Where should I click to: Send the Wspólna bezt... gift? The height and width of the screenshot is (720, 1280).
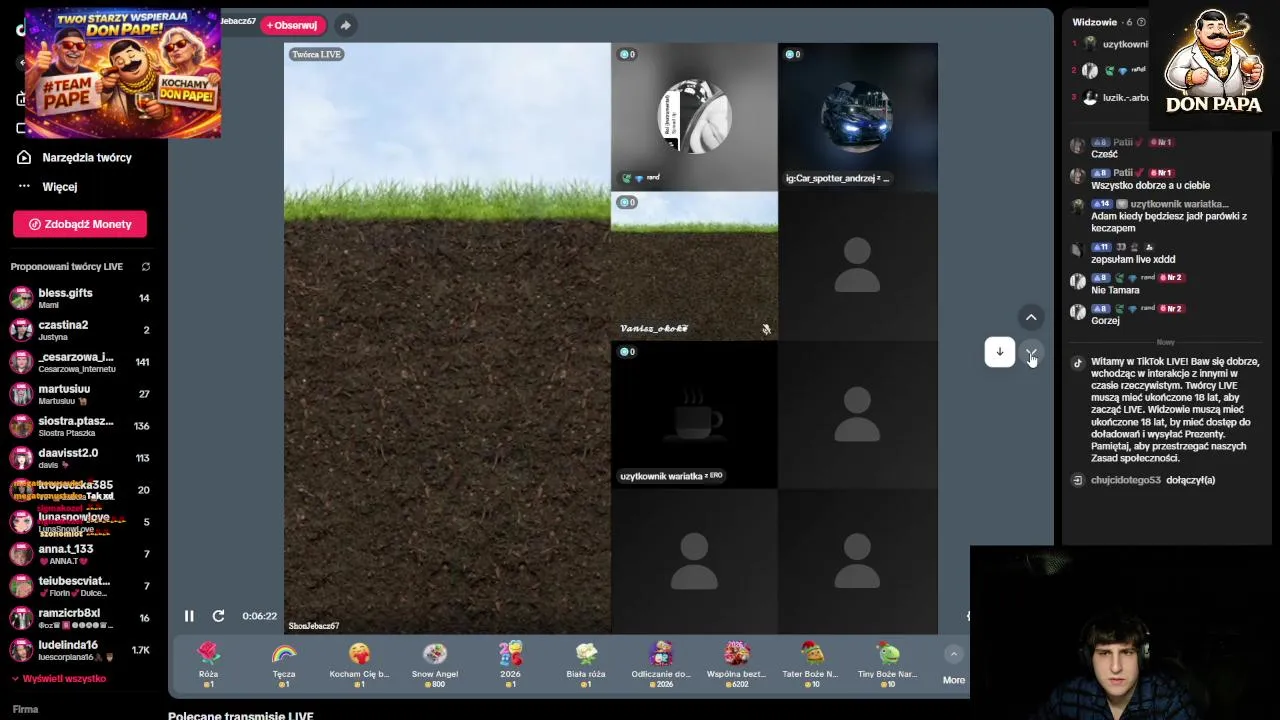737,665
